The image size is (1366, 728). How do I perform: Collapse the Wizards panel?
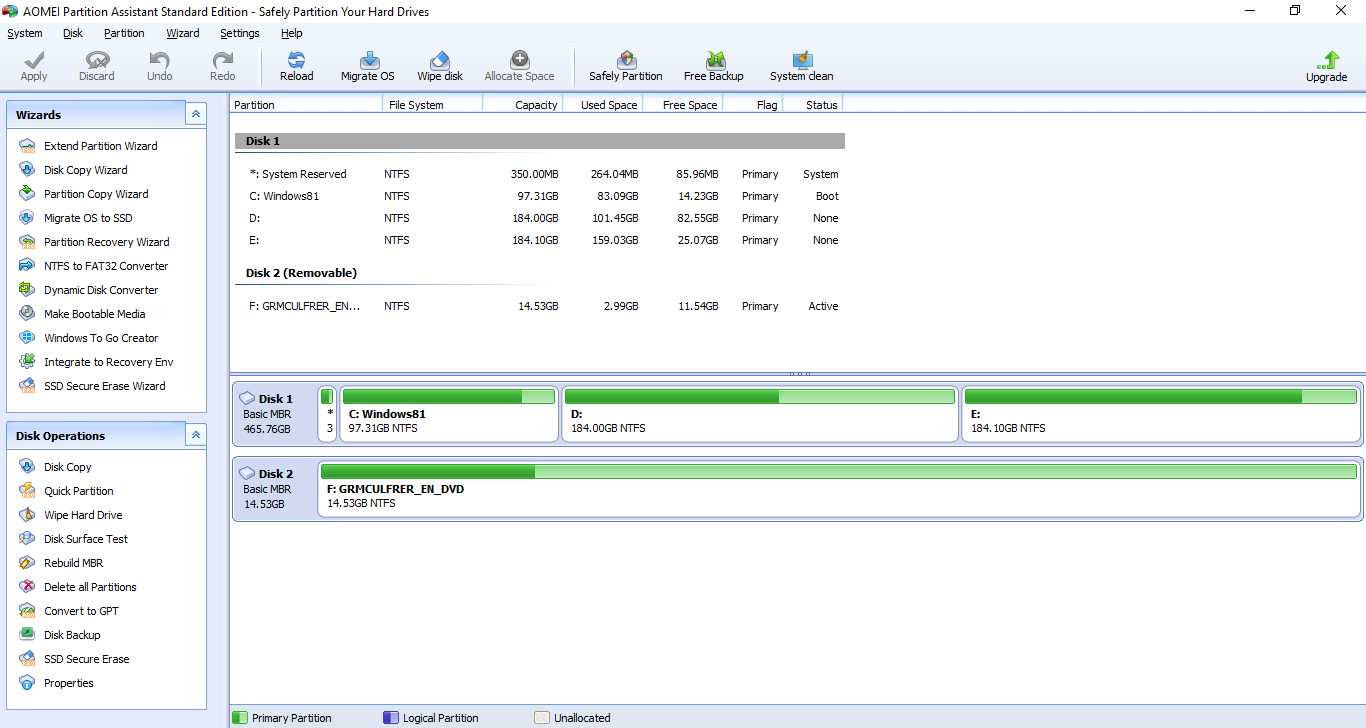pos(196,114)
